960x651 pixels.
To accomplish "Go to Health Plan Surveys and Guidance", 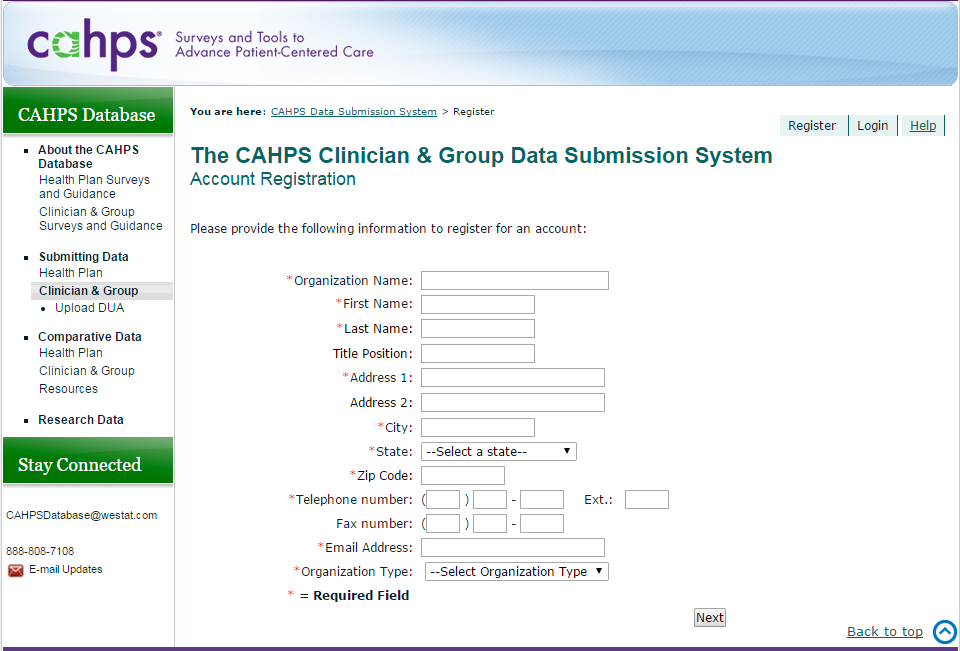I will (x=94, y=187).
